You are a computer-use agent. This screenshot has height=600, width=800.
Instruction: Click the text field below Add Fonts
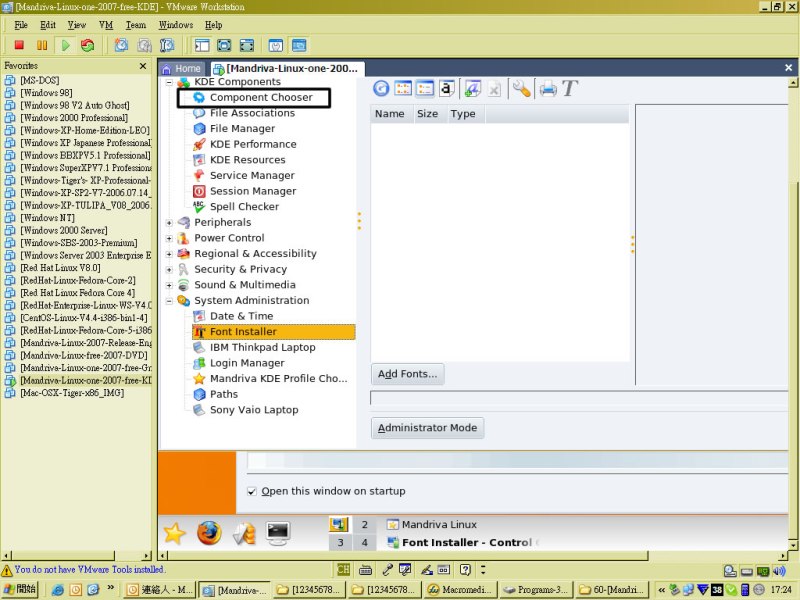pos(579,398)
